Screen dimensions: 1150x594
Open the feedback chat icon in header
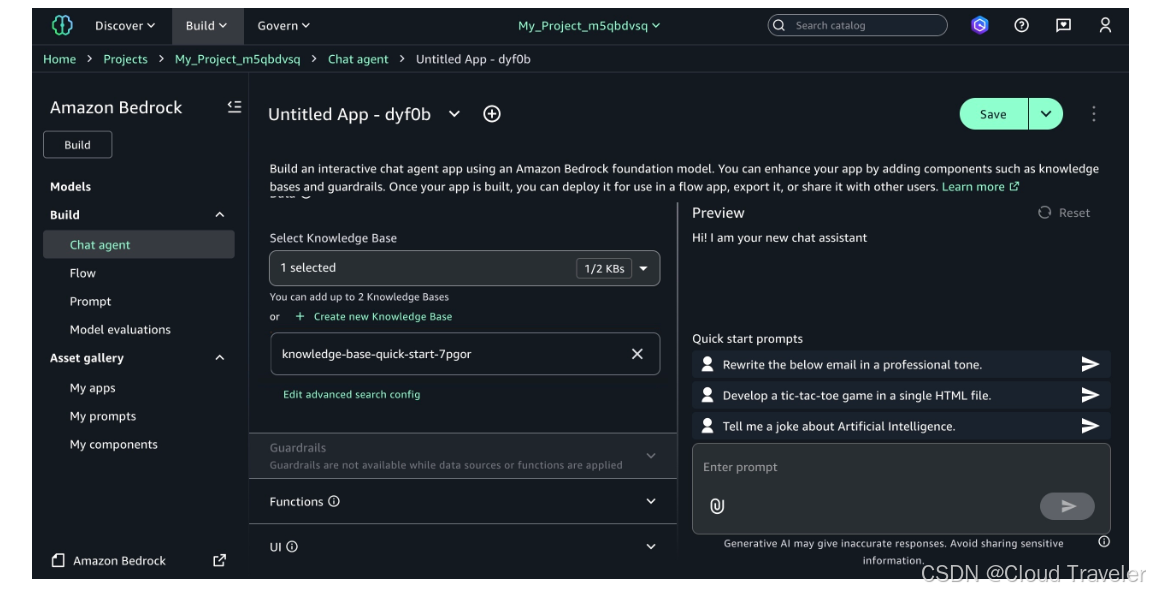[1063, 26]
